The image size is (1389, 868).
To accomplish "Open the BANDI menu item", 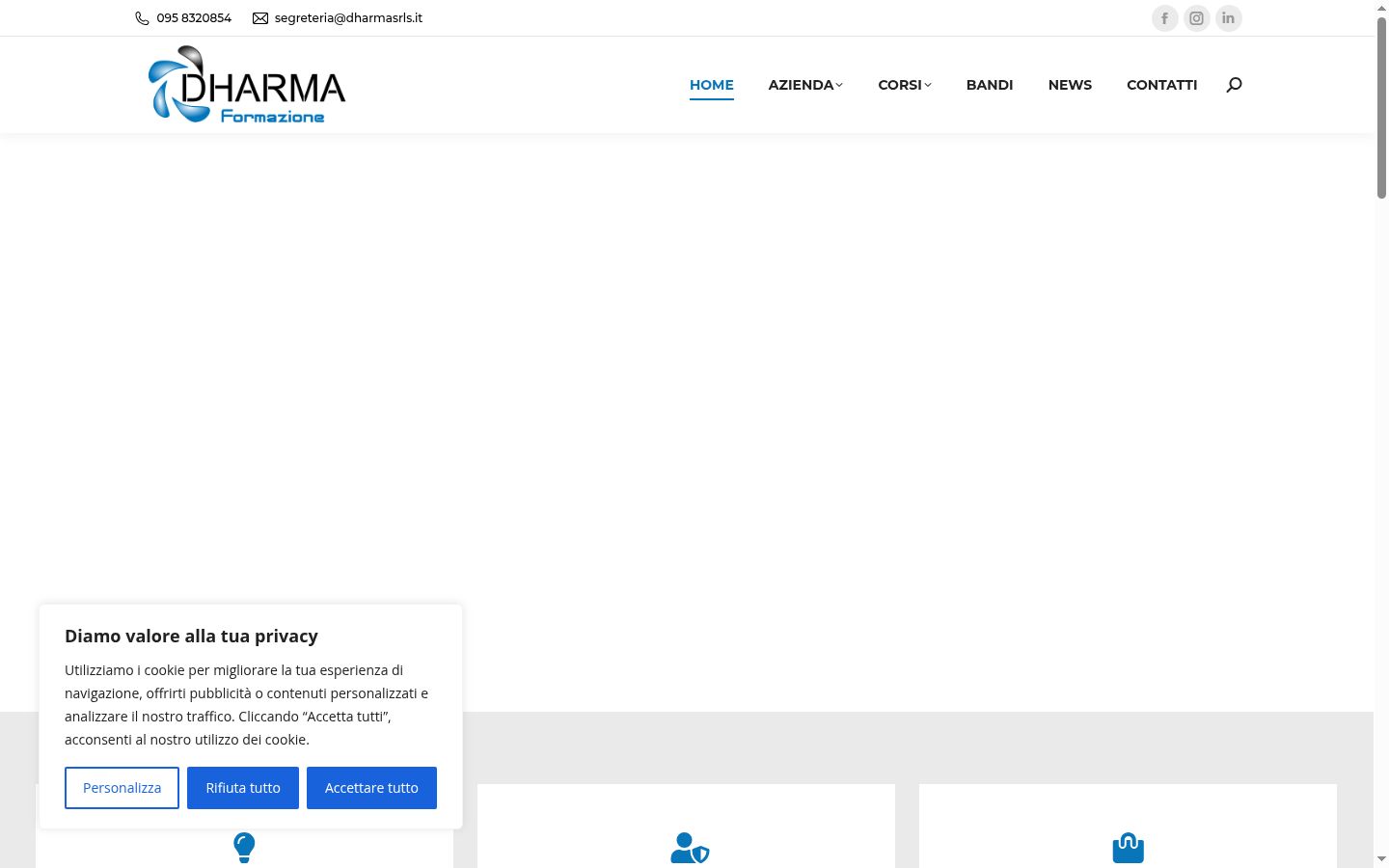I will point(990,85).
